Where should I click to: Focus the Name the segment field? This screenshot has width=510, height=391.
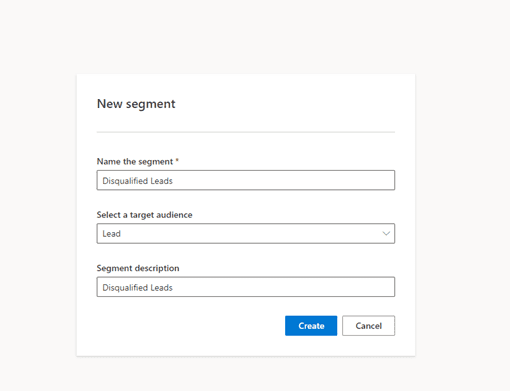246,180
